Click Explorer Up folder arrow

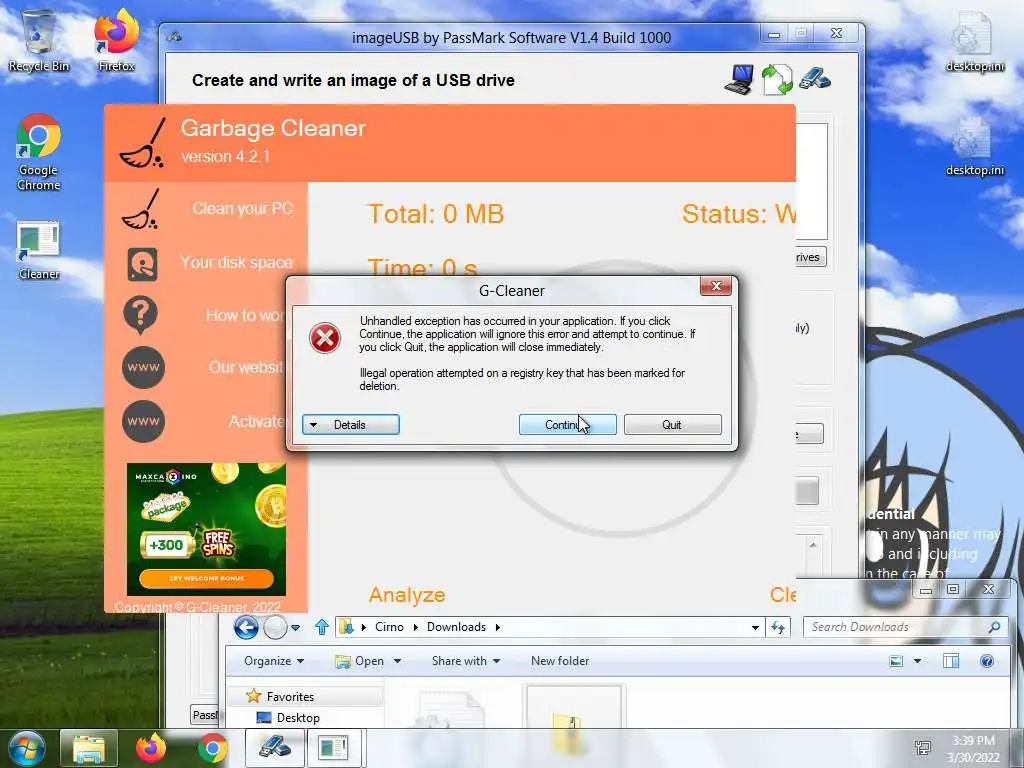(321, 628)
